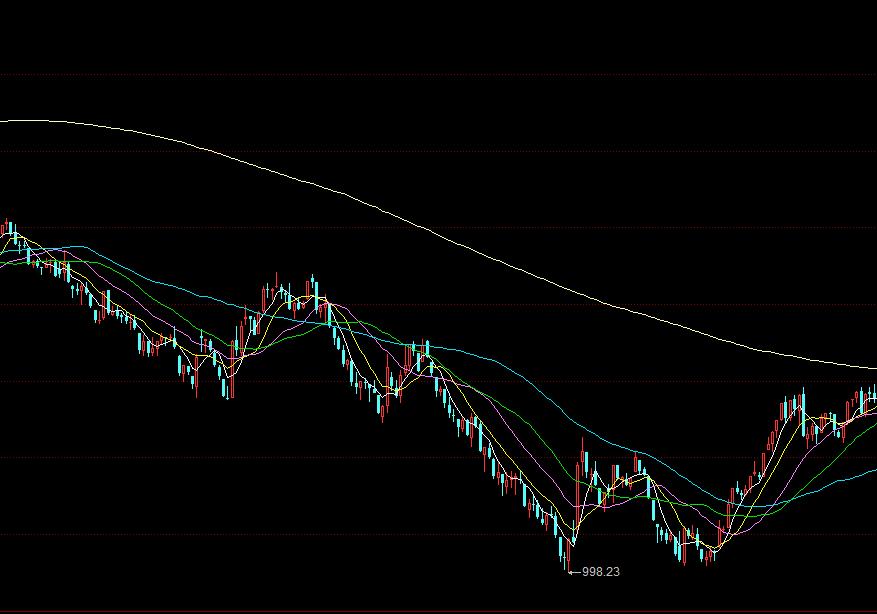
Task: Click the 998.23 low price label
Action: (601, 572)
